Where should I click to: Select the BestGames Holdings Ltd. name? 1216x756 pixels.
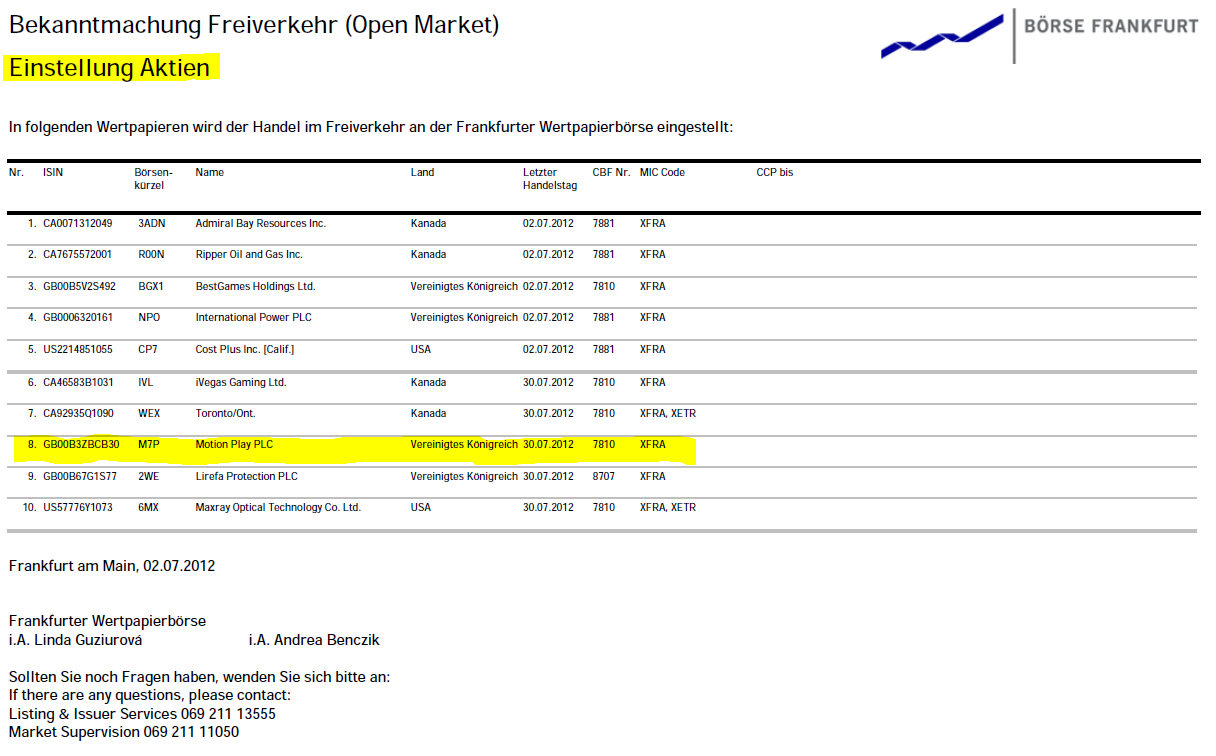[255, 287]
